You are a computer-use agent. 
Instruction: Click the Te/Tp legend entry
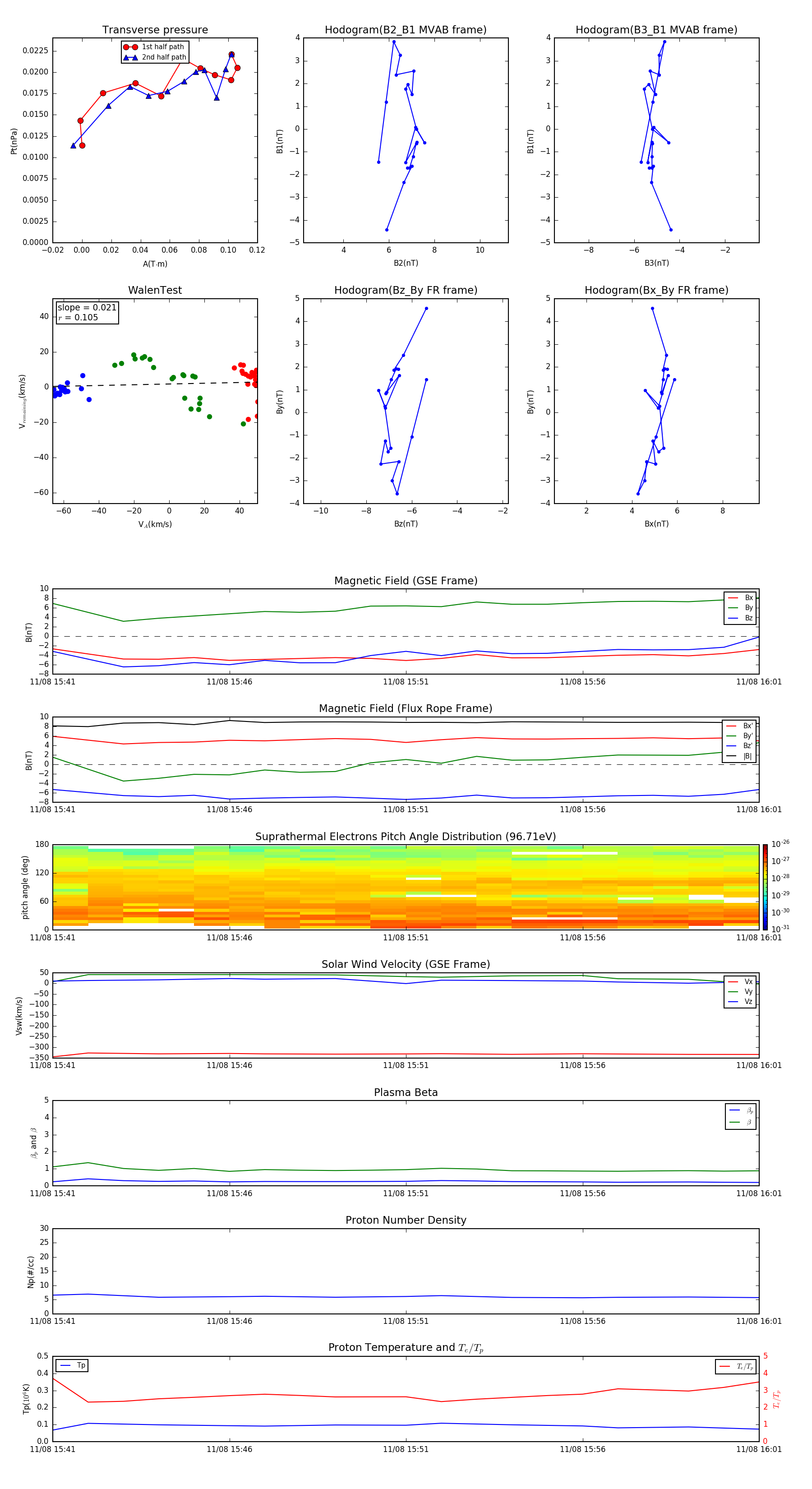tap(736, 1366)
